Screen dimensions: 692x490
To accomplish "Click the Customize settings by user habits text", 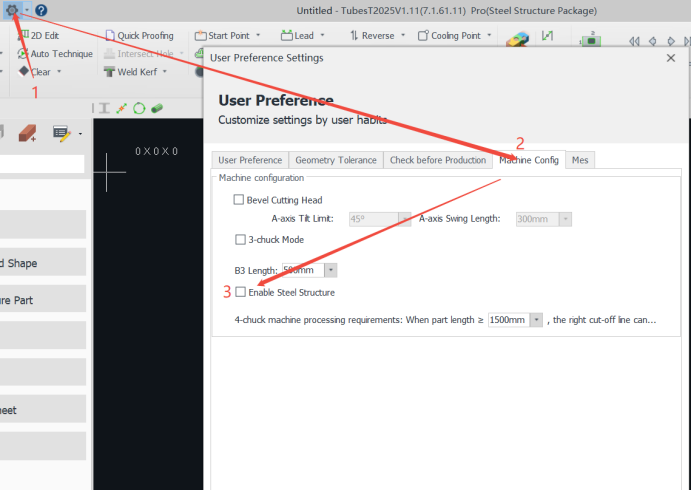I will 303,120.
